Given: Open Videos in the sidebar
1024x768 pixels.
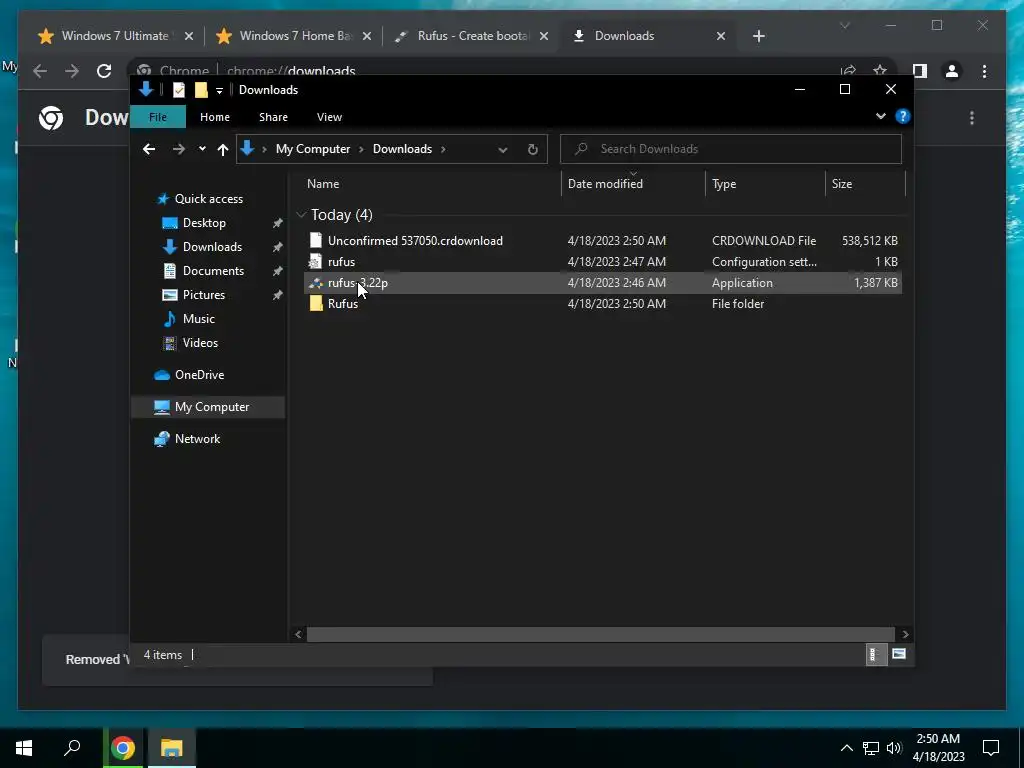Looking at the screenshot, I should [200, 343].
